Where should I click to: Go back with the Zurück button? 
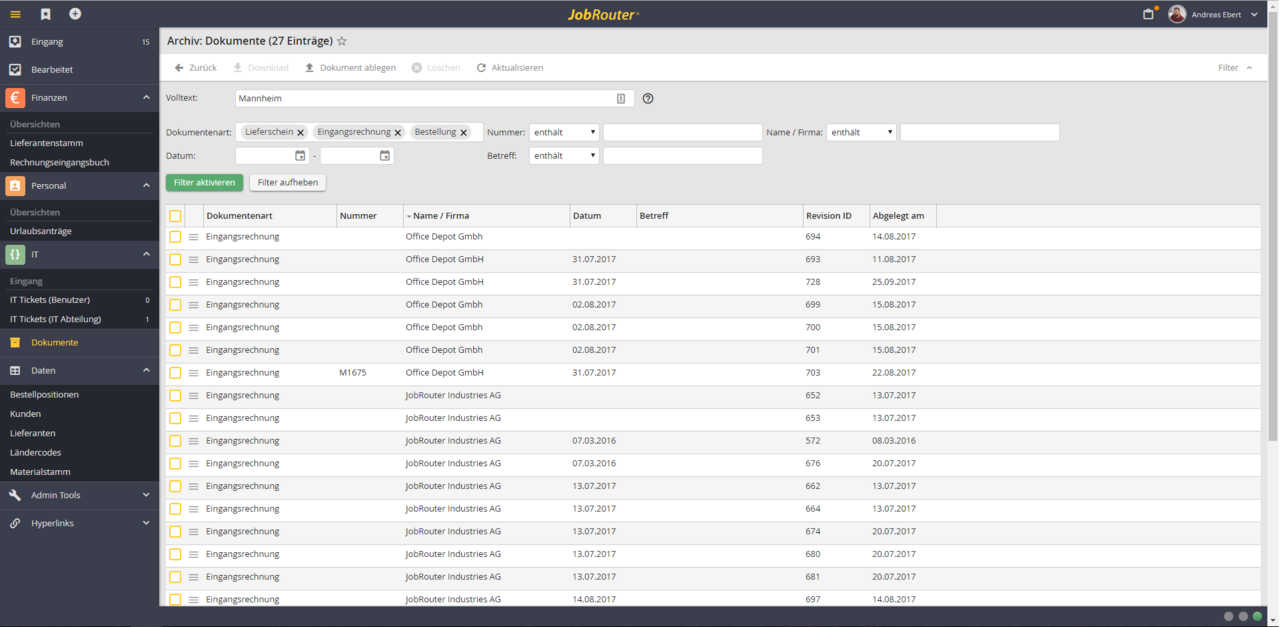point(196,68)
